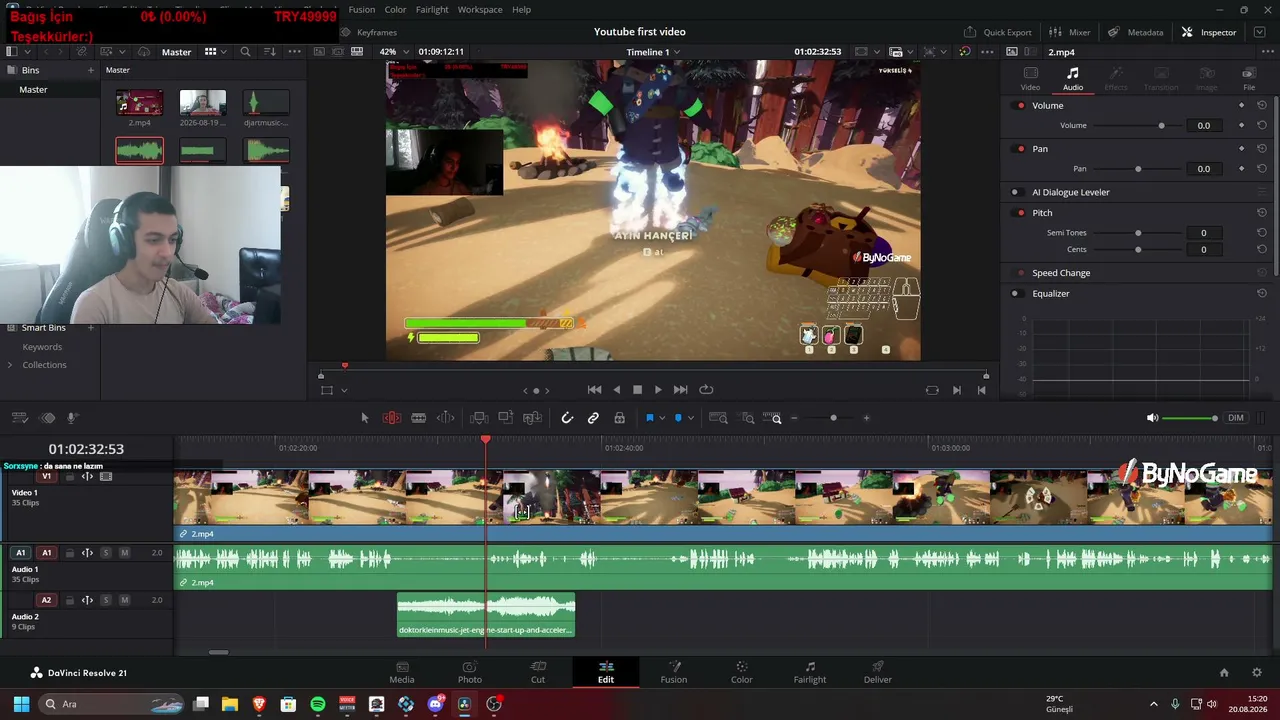Open the Keyframes panel
Image resolution: width=1280 pixels, height=720 pixels.
coord(369,32)
